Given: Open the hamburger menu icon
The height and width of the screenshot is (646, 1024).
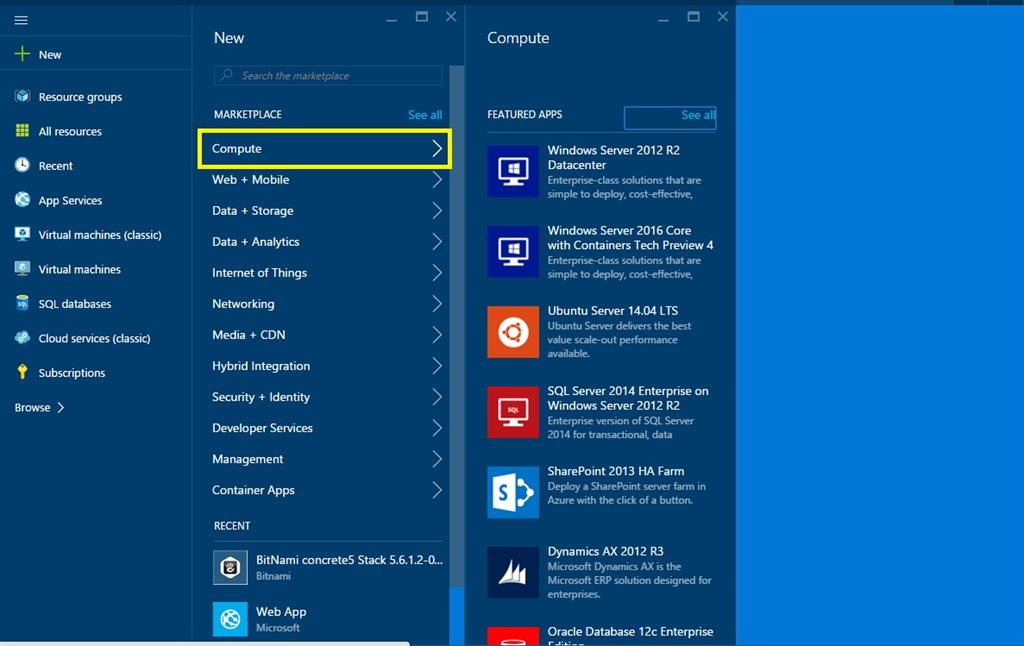Looking at the screenshot, I should (x=21, y=20).
